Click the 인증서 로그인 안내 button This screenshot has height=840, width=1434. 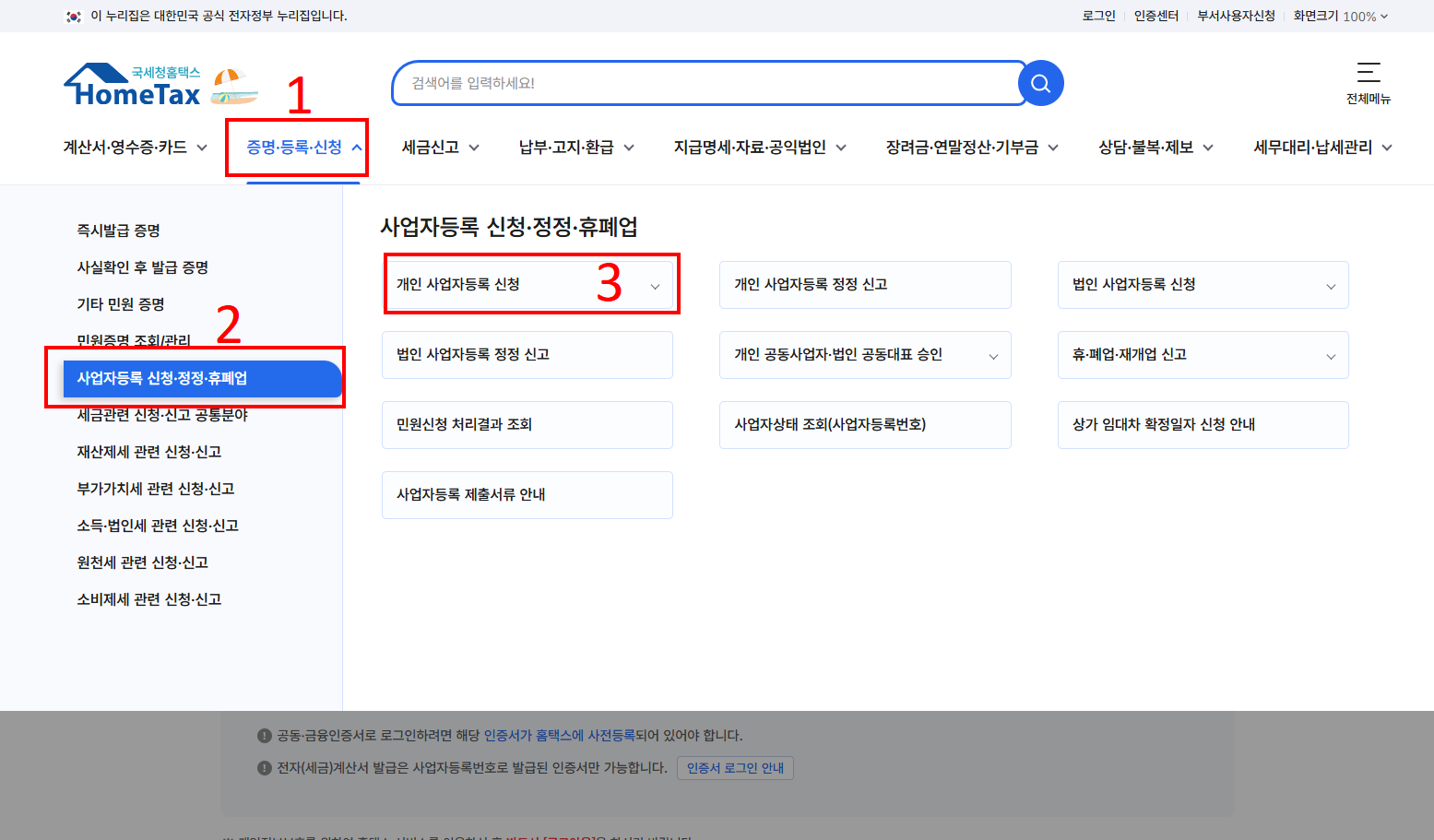coord(735,767)
